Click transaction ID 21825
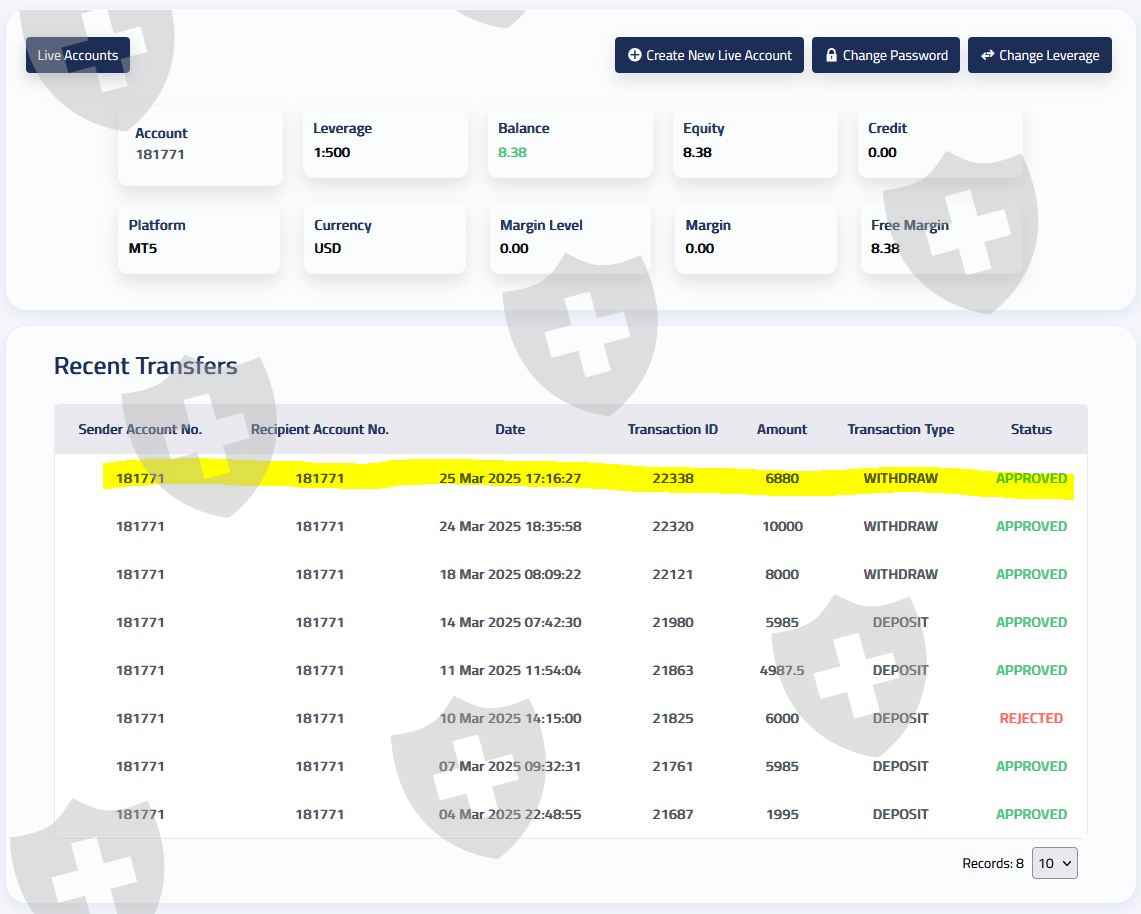Viewport: 1141px width, 914px height. 672,718
